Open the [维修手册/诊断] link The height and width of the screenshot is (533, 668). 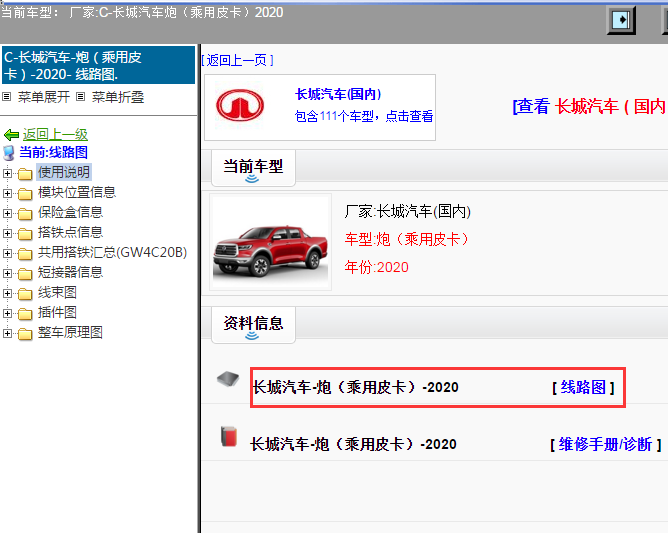tap(605, 444)
